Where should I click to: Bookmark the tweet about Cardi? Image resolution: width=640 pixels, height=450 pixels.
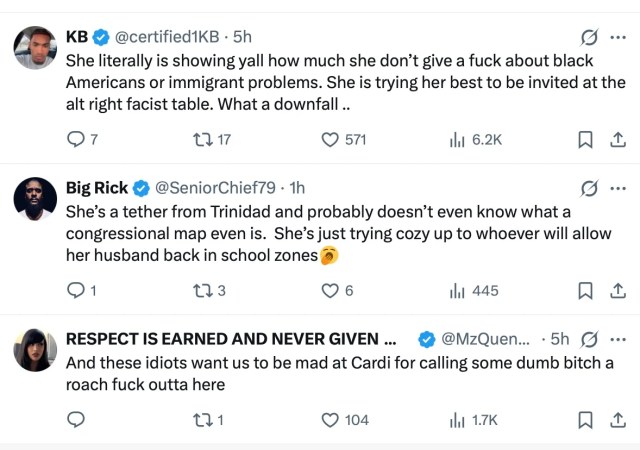point(585,420)
